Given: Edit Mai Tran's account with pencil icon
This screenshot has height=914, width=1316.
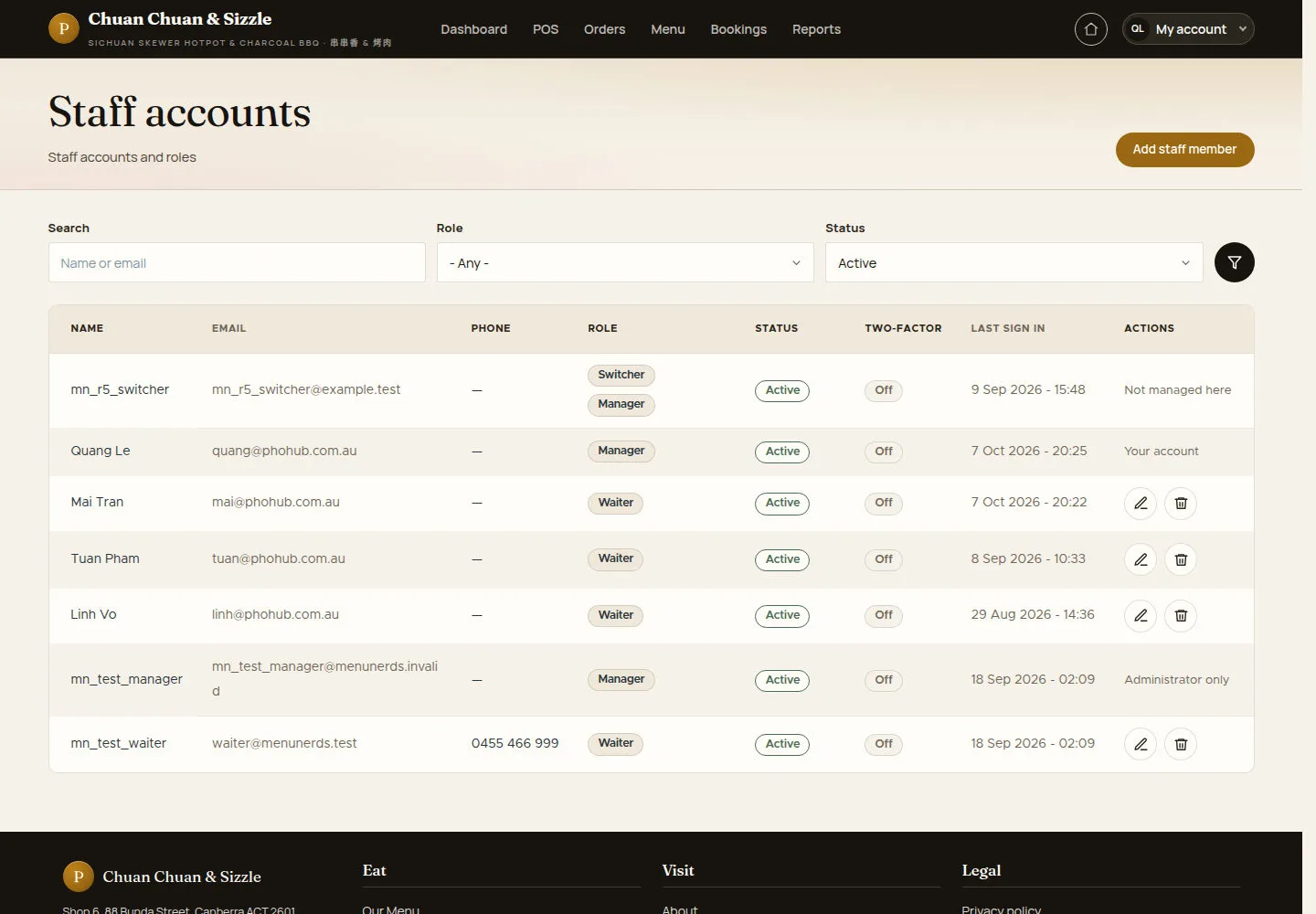Looking at the screenshot, I should point(1141,503).
